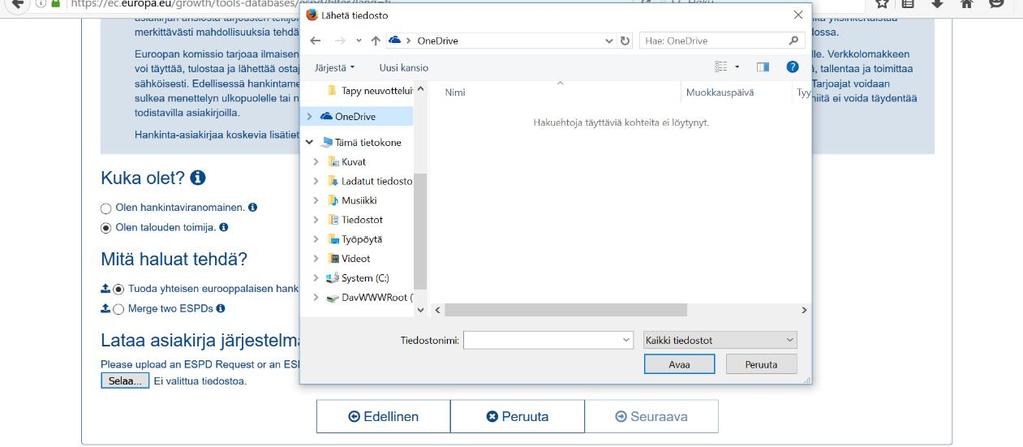The height and width of the screenshot is (447, 1023).
Task: Click the Ei valittua tiedostoa text
Action: [x=200, y=381]
